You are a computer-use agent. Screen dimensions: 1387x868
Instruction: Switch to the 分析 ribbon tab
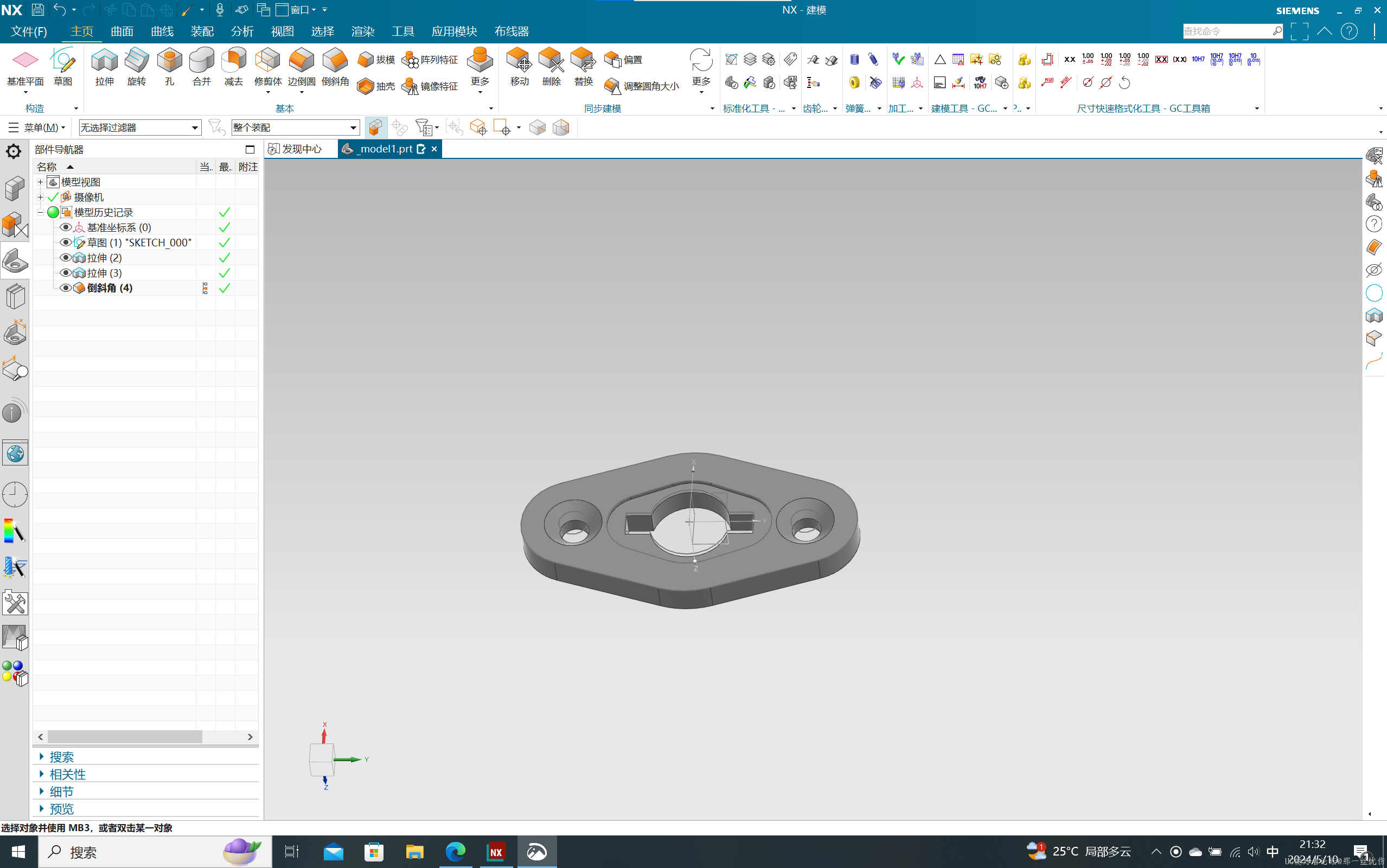click(x=242, y=31)
